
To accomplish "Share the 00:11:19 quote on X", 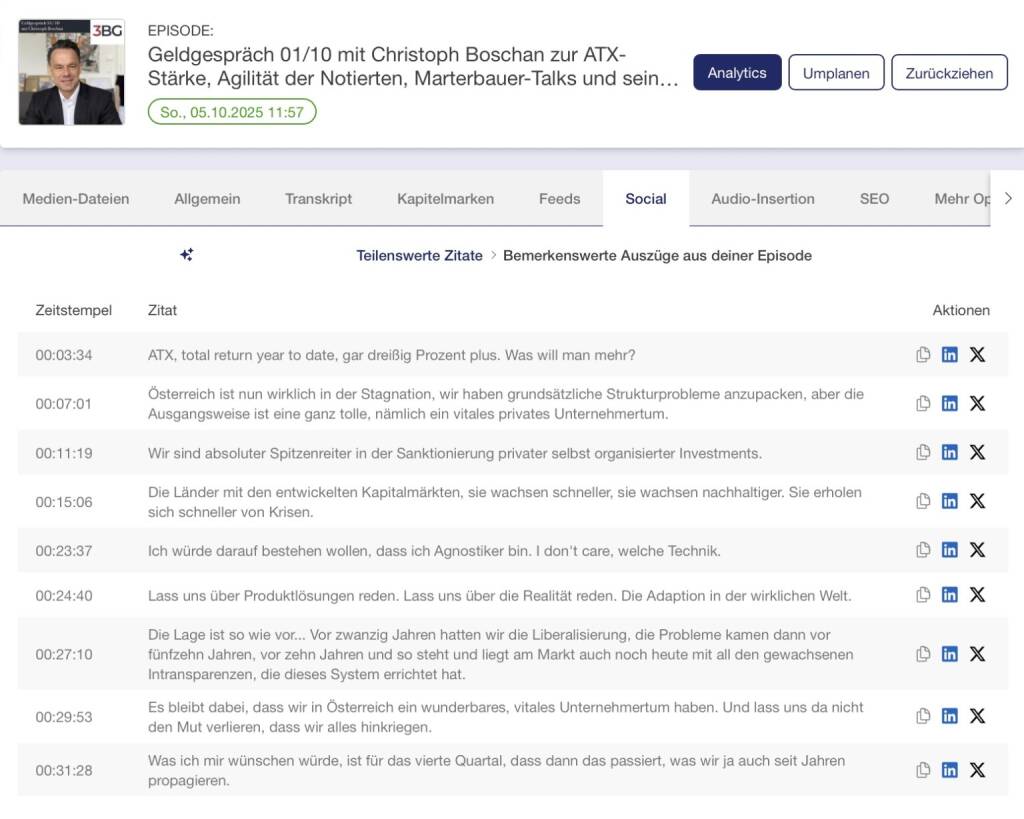I will pos(977,452).
